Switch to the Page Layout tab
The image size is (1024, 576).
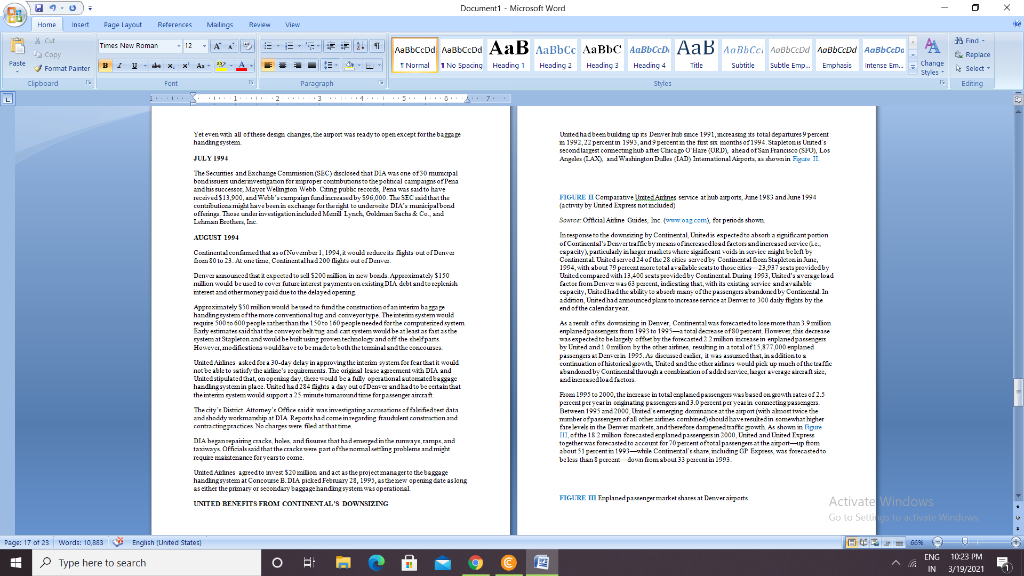click(x=123, y=26)
